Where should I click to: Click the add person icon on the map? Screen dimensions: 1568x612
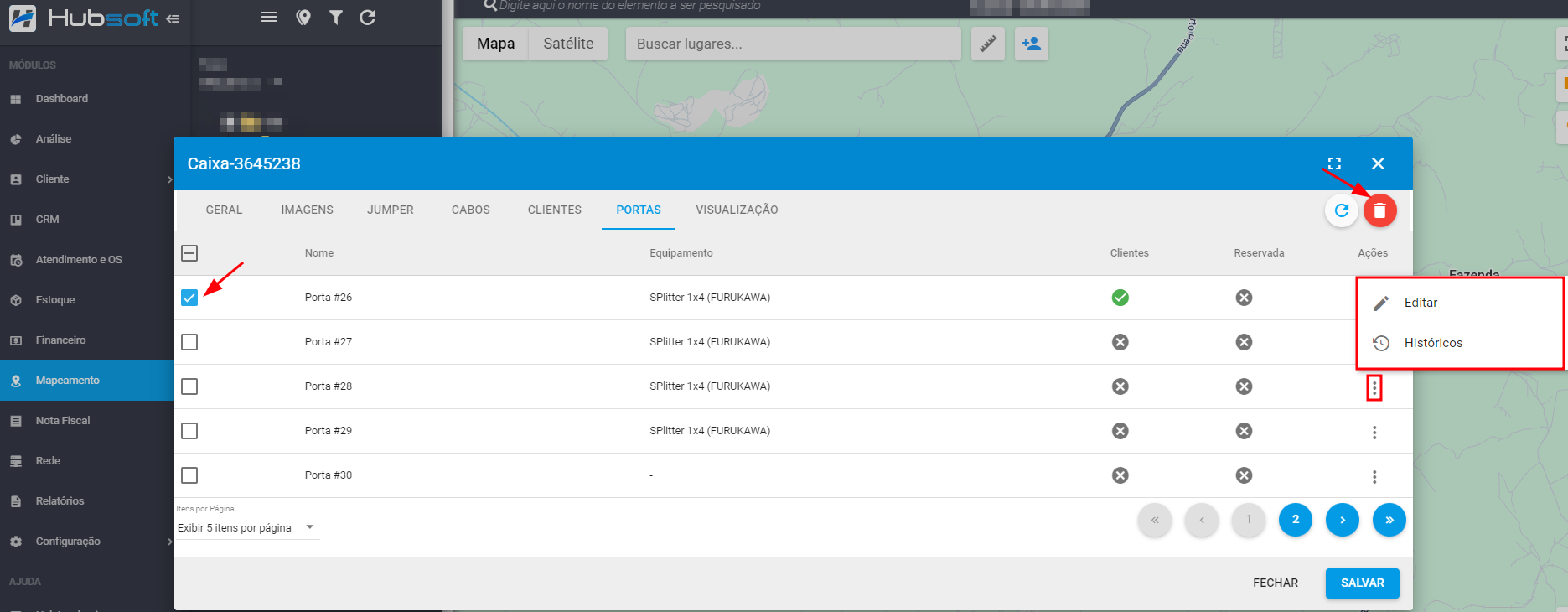click(x=1032, y=44)
